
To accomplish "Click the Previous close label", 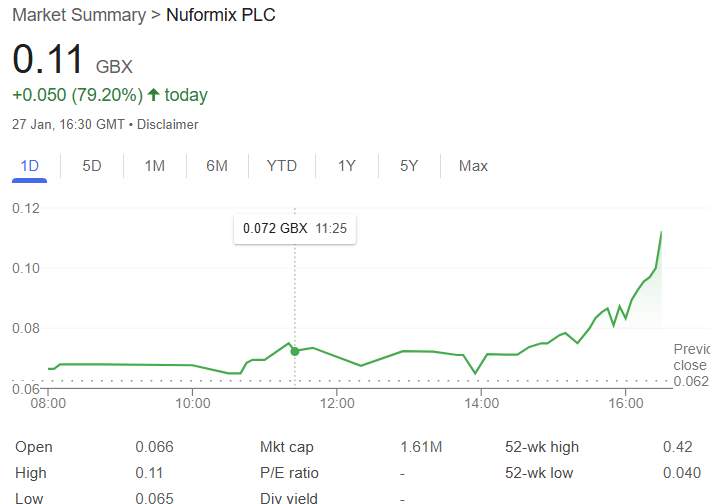I will click(x=691, y=357).
